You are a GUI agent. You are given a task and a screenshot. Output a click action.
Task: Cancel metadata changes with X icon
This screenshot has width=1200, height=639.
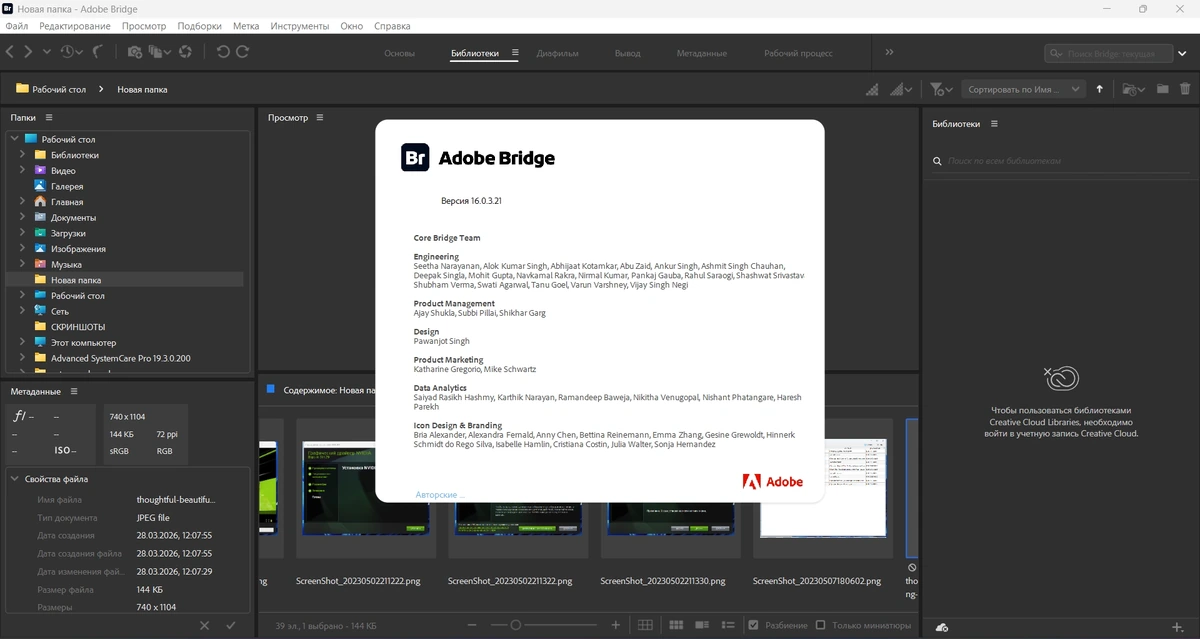click(204, 625)
